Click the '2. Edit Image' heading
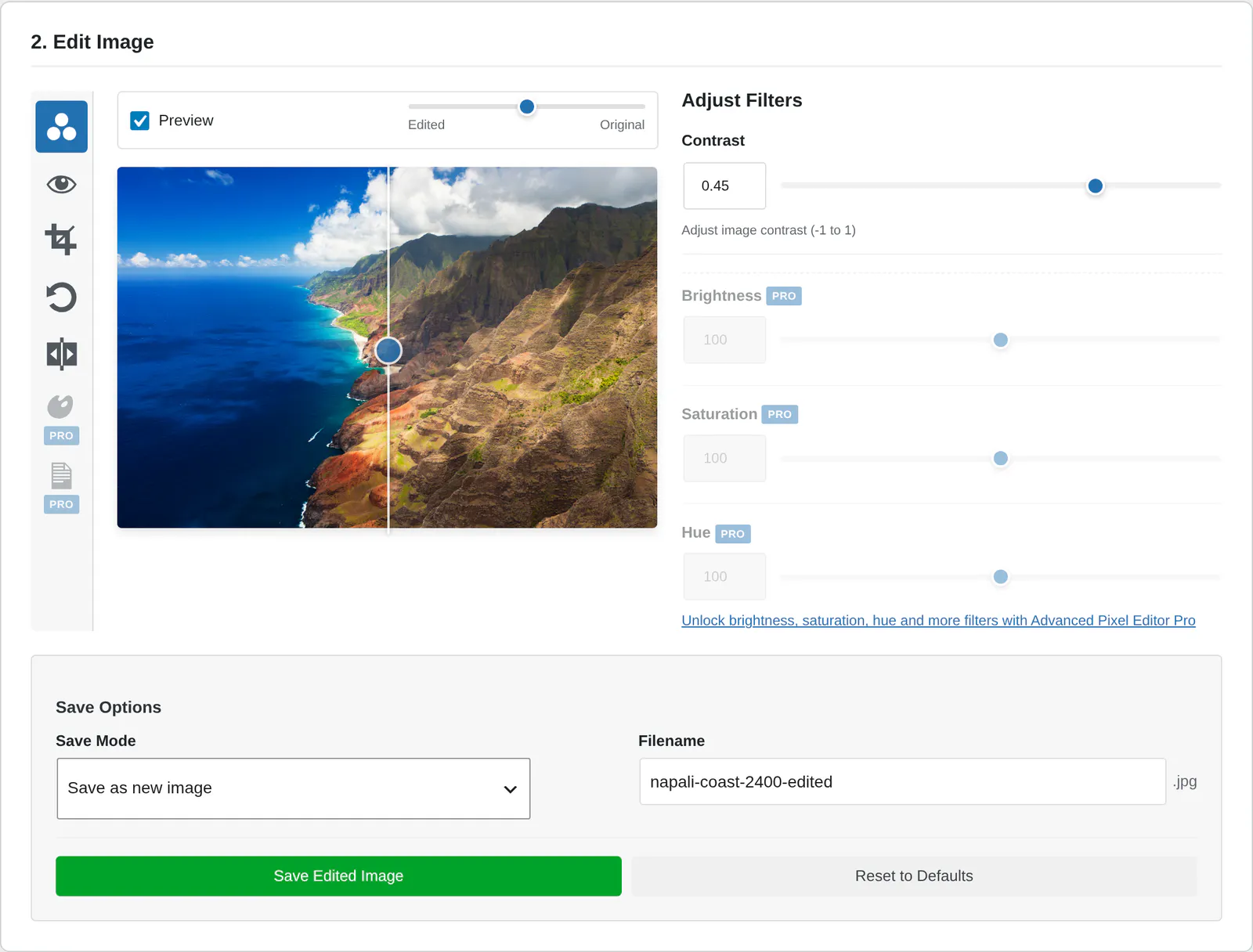This screenshot has width=1253, height=952. [x=92, y=41]
